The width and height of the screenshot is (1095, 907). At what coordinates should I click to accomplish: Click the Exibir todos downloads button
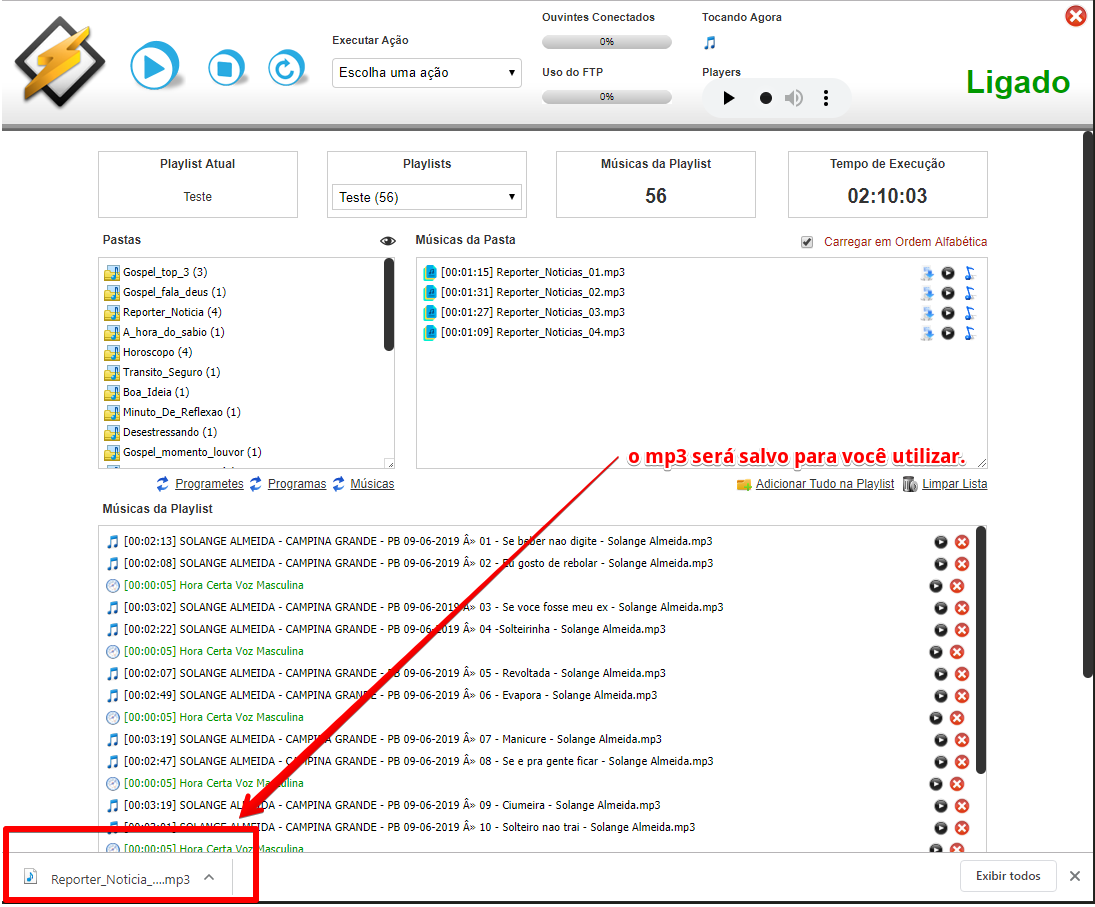[x=1009, y=876]
